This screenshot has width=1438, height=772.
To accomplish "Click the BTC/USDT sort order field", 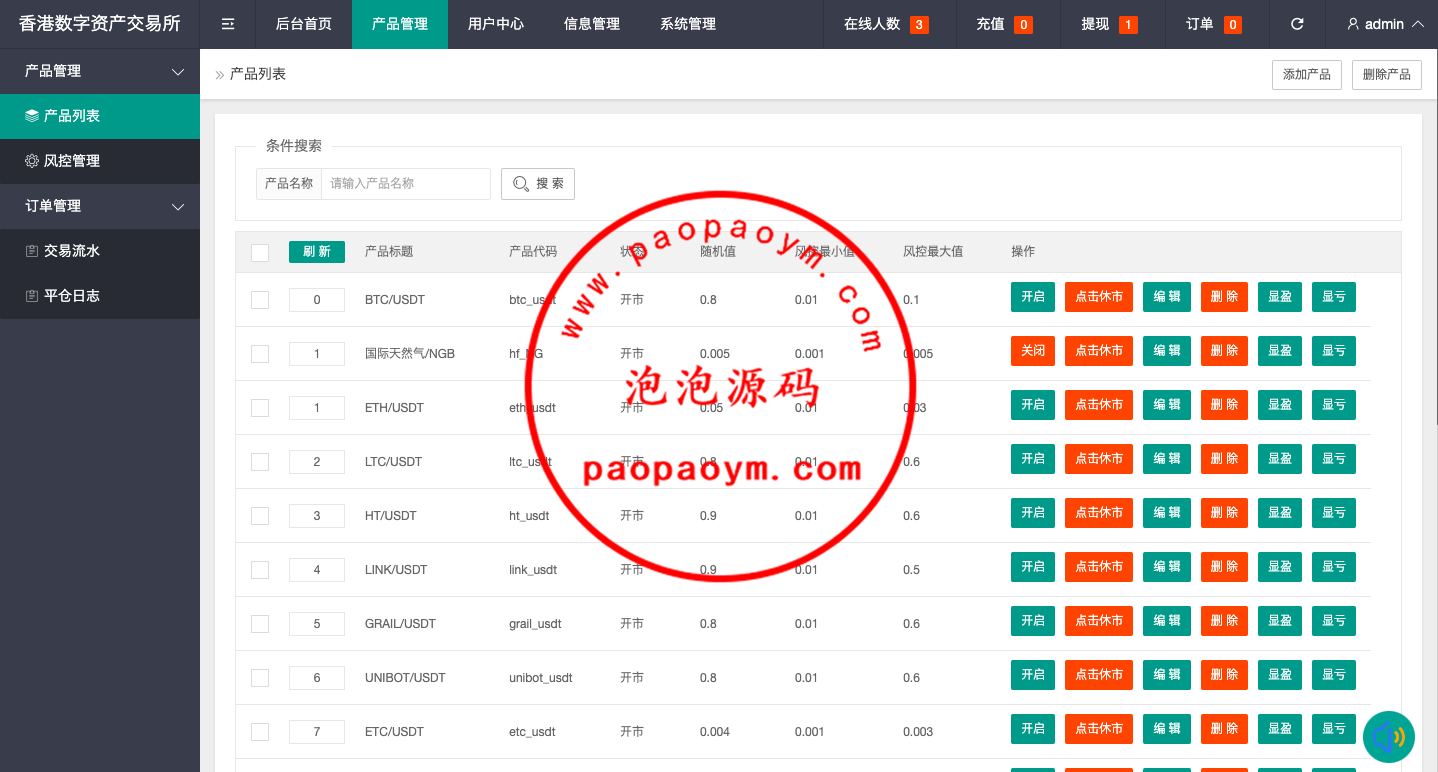I will click(317, 300).
